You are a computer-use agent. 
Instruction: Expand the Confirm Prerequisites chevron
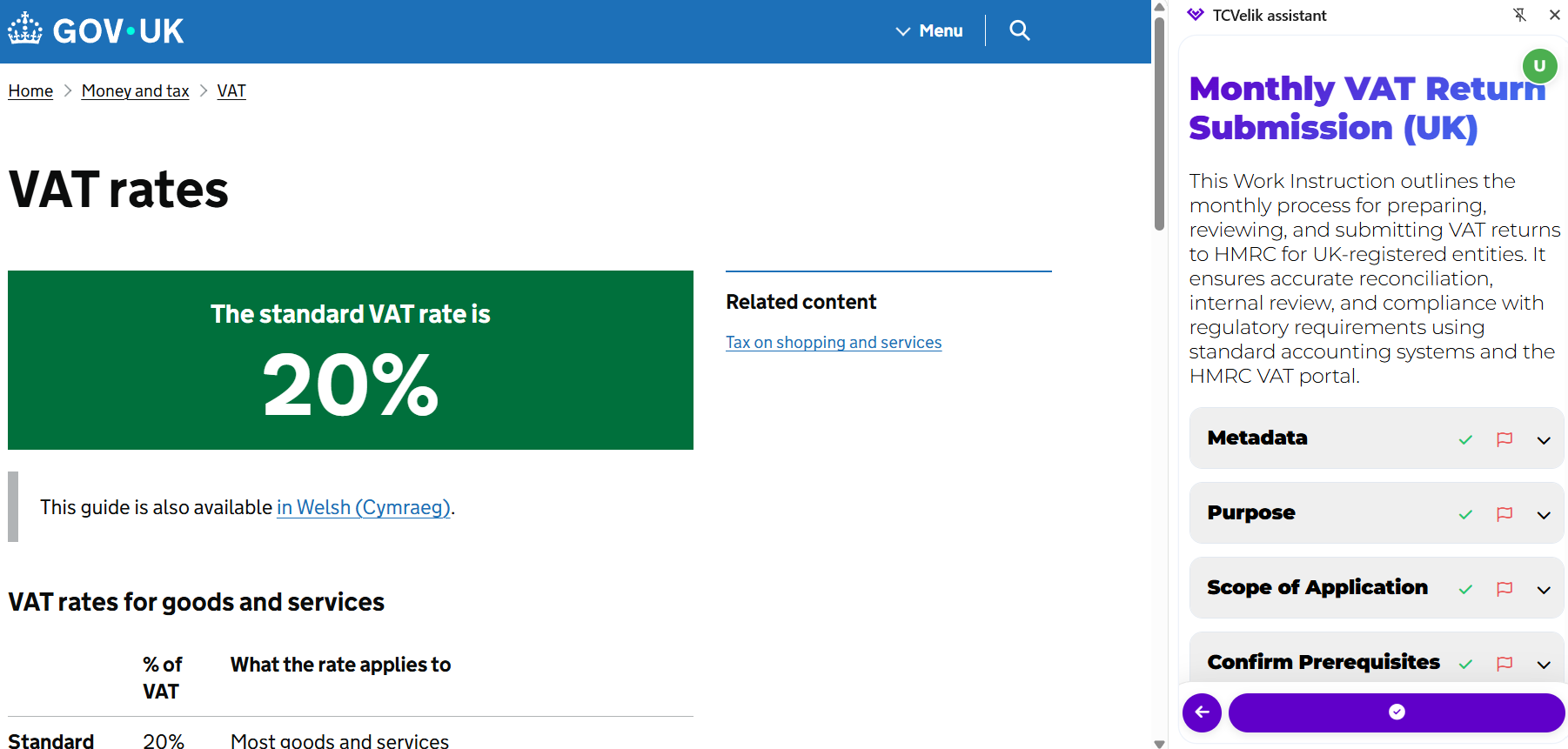(1544, 664)
